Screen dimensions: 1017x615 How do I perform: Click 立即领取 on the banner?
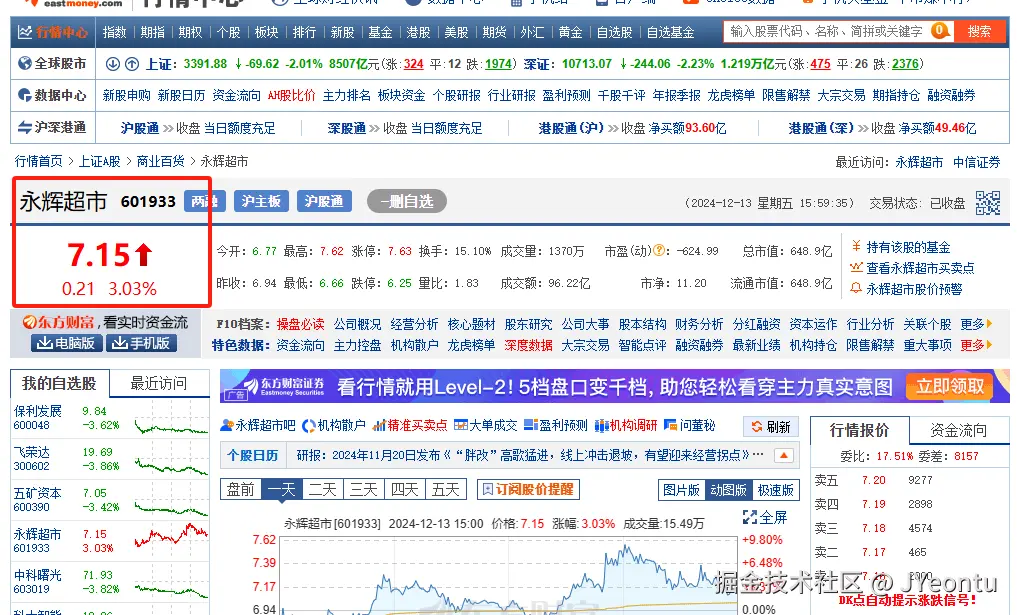951,387
